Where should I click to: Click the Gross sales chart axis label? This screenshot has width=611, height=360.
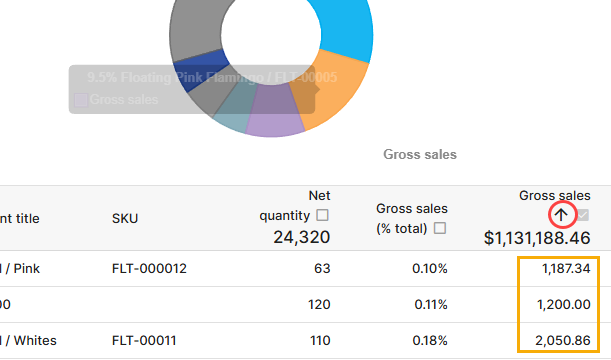[x=420, y=154]
